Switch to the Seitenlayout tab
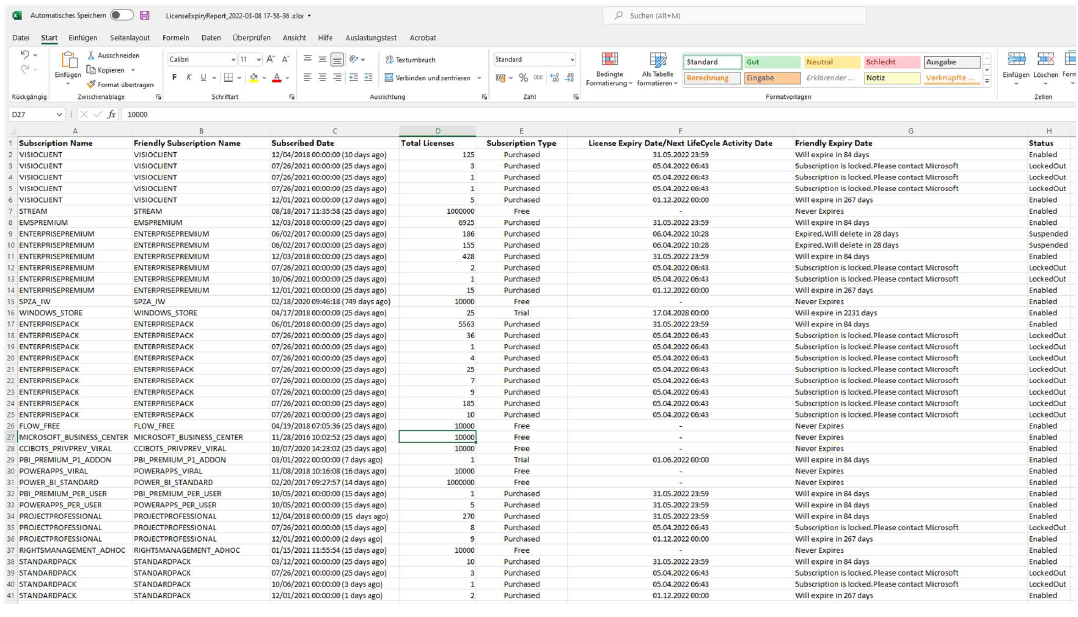Screen dimensions: 1078x617 pos(130,38)
